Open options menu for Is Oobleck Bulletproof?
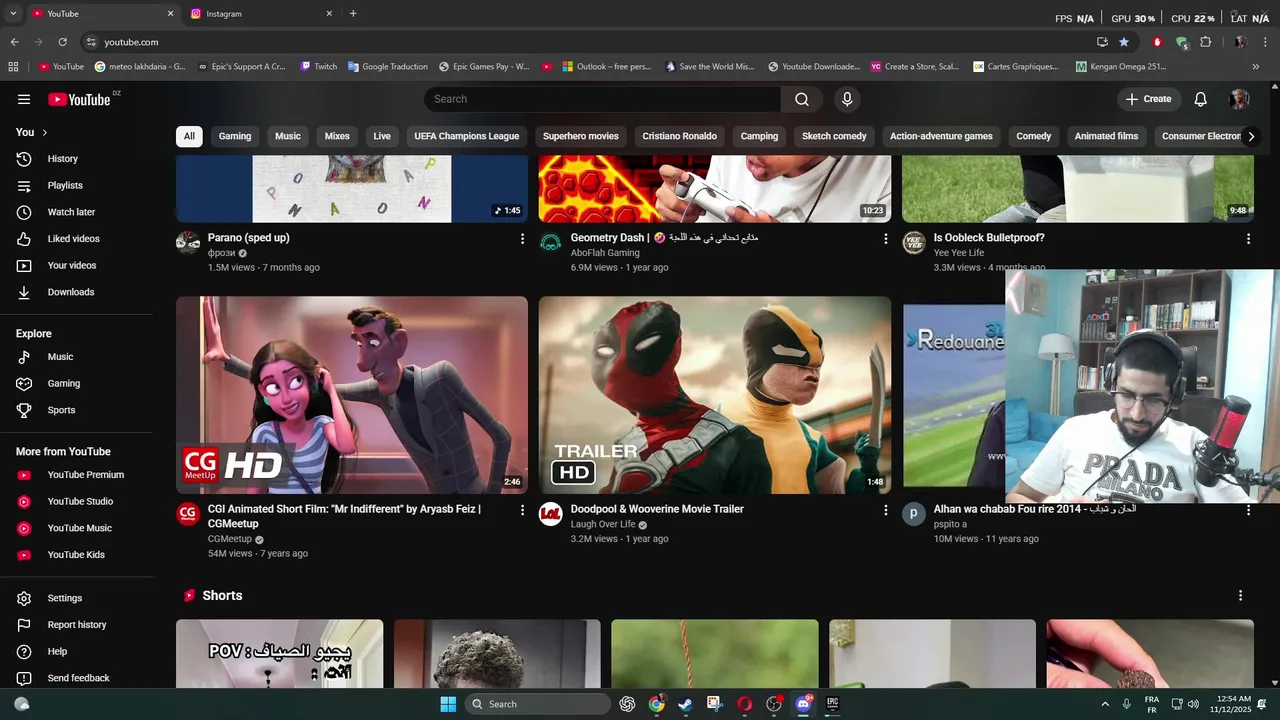 tap(1248, 239)
